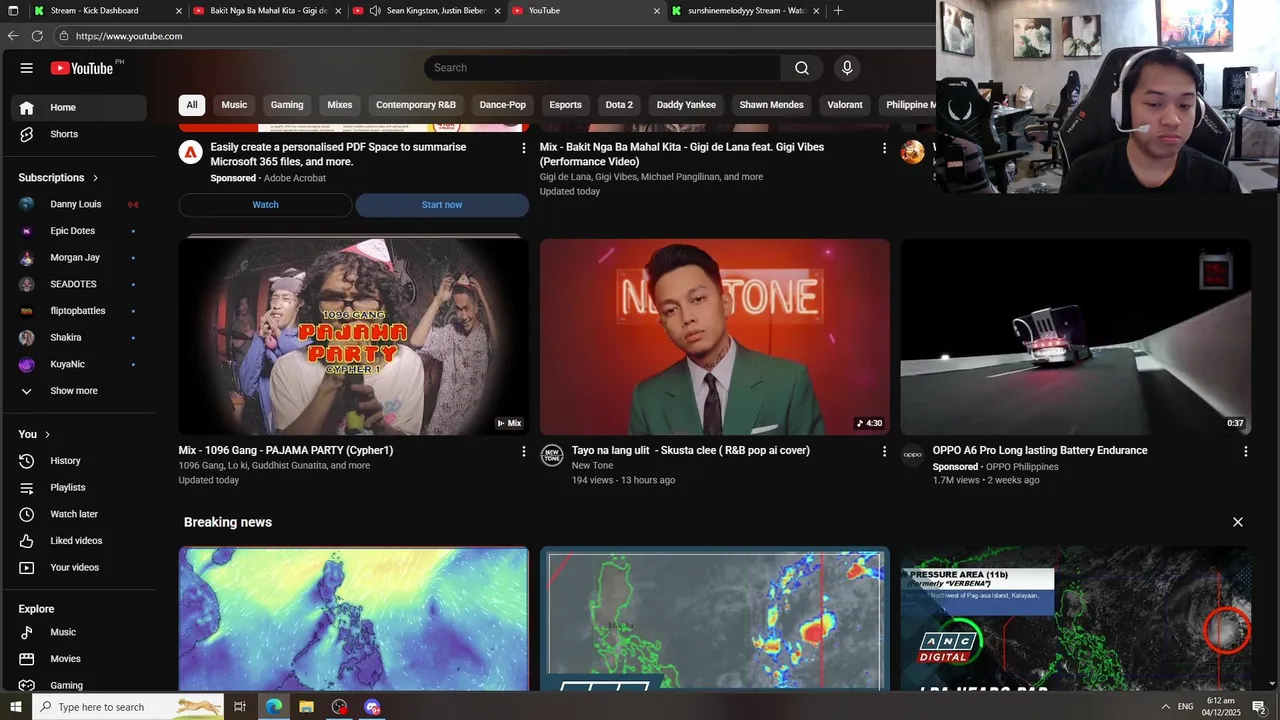The image size is (1280, 720).
Task: Click the taskbar Type here to search box
Action: [130, 707]
